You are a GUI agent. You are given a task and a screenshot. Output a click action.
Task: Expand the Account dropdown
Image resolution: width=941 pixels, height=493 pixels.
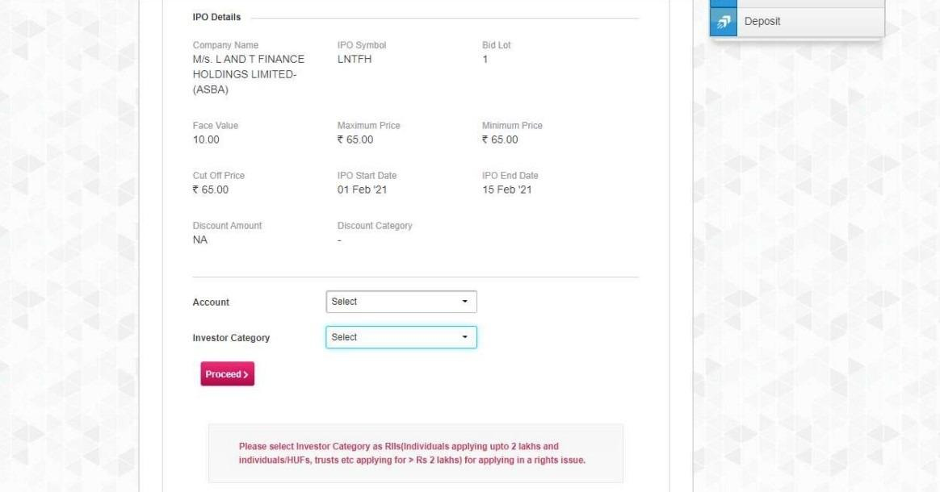tap(401, 302)
